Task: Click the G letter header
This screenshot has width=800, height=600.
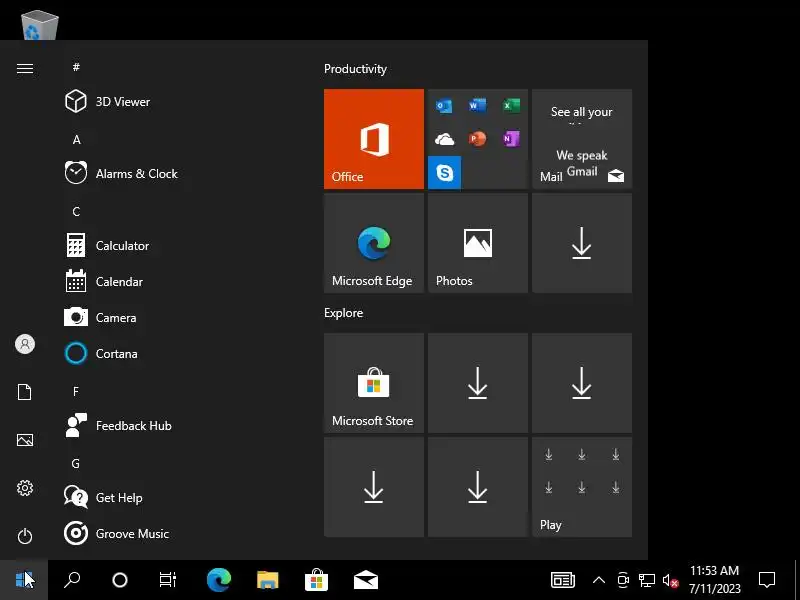Action: click(76, 463)
